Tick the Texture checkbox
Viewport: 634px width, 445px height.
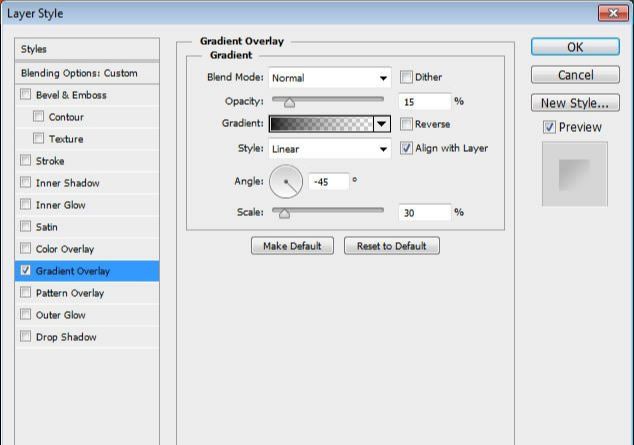click(x=38, y=139)
